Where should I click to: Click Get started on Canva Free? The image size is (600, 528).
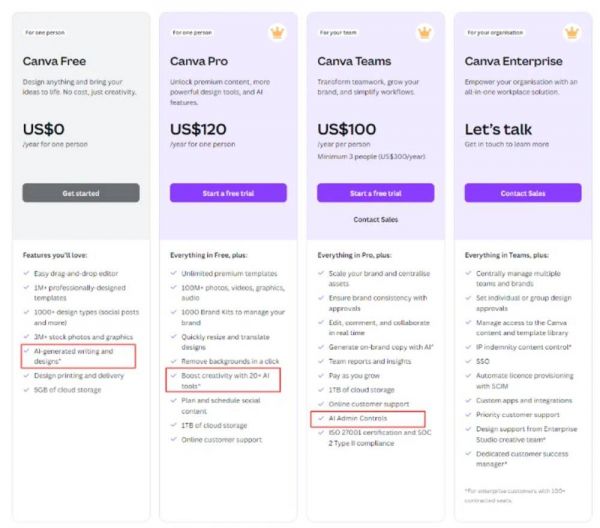81,193
